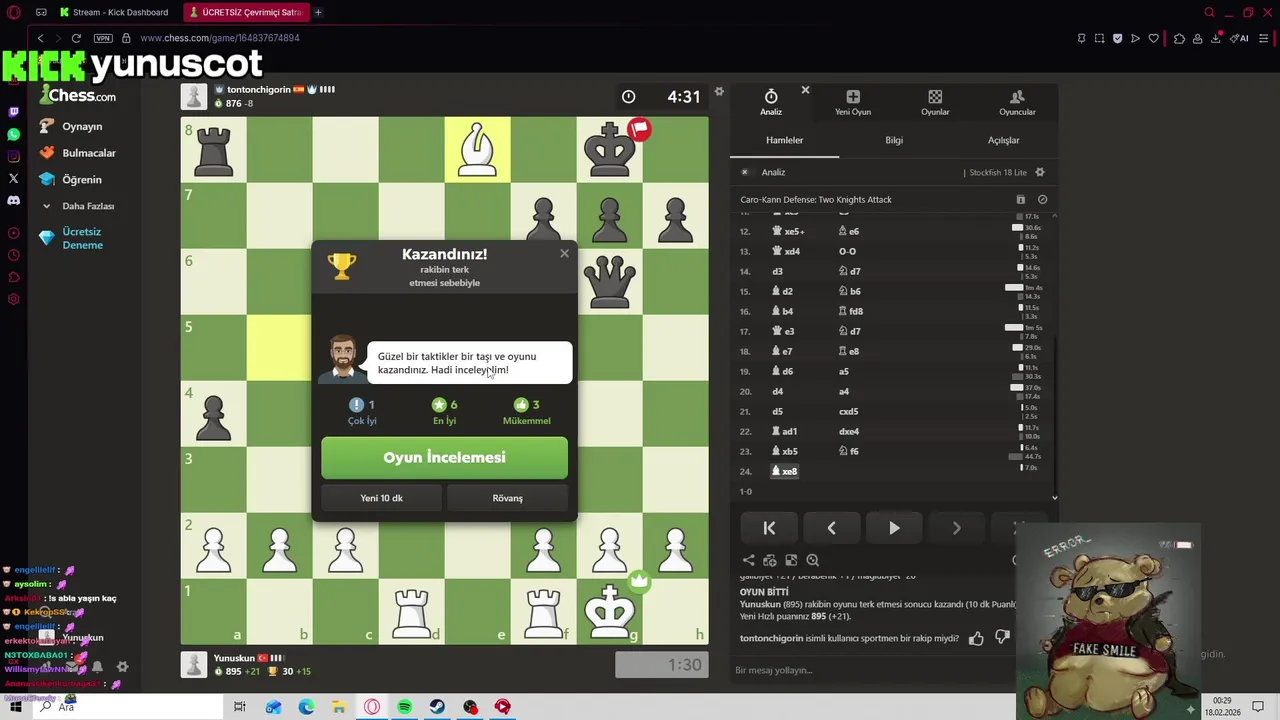Switch to the Hamleler tab
The height and width of the screenshot is (720, 1280).
784,140
